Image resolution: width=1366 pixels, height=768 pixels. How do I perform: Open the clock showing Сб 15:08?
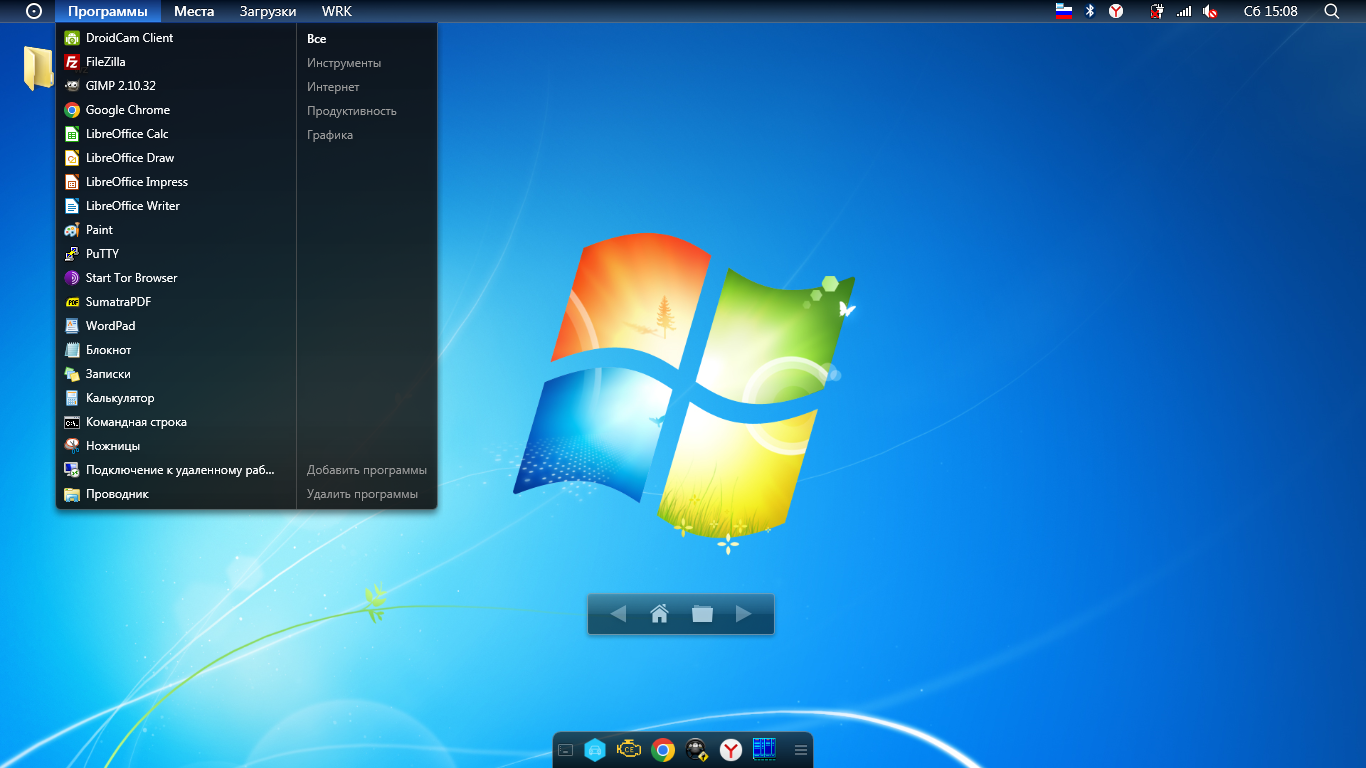[1270, 11]
